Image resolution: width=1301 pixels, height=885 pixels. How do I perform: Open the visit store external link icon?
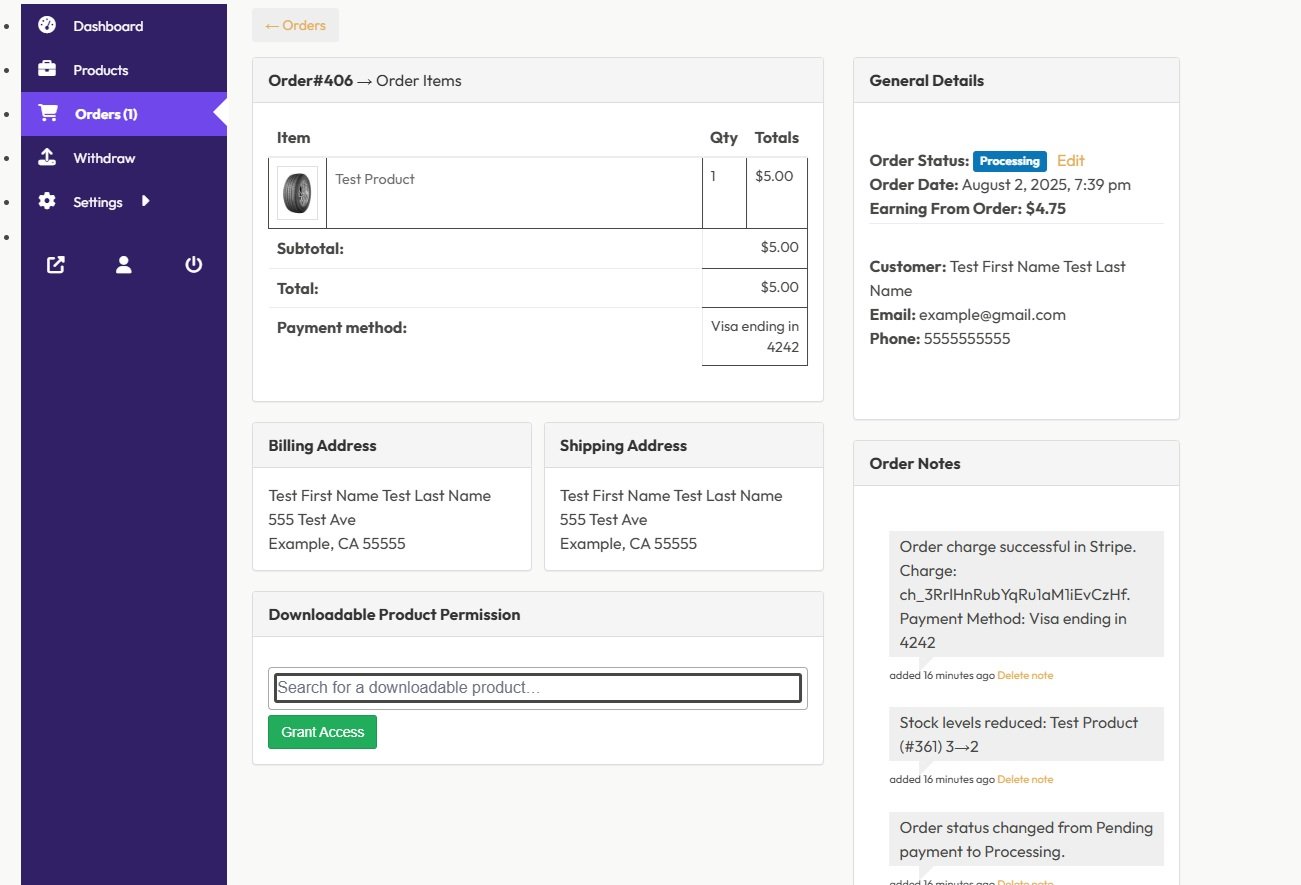point(56,265)
